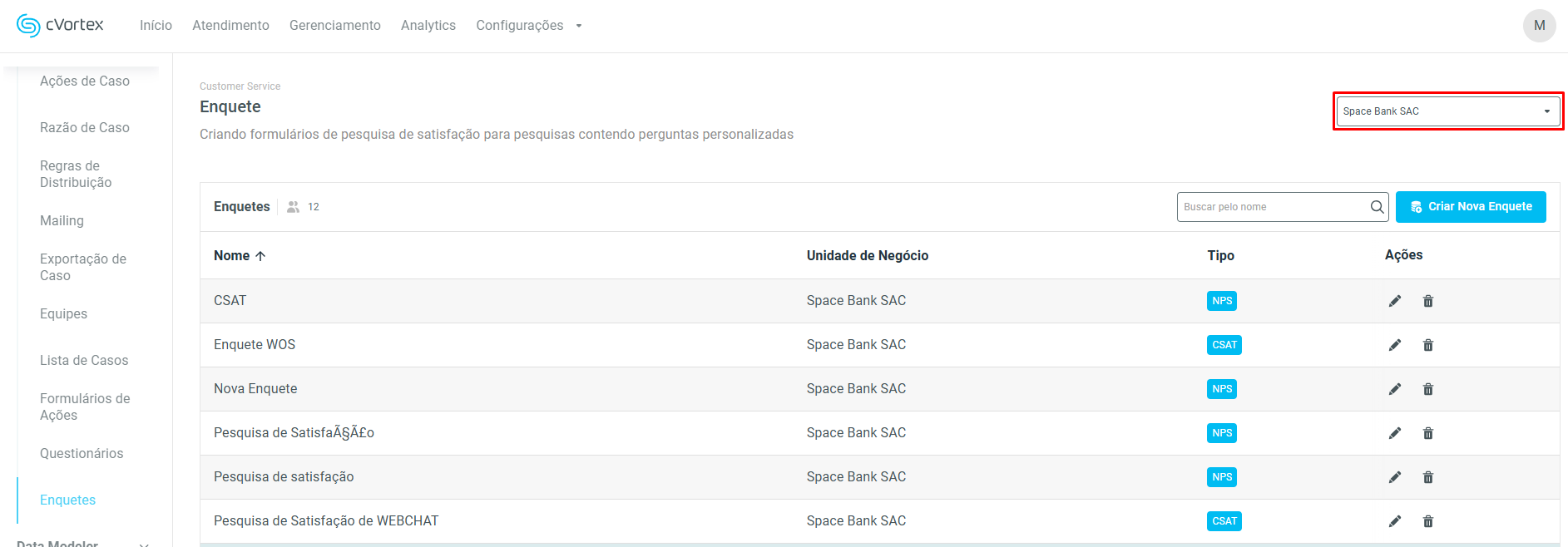Click the search magnifier icon
Viewport: 1568px width, 547px height.
pos(1378,207)
